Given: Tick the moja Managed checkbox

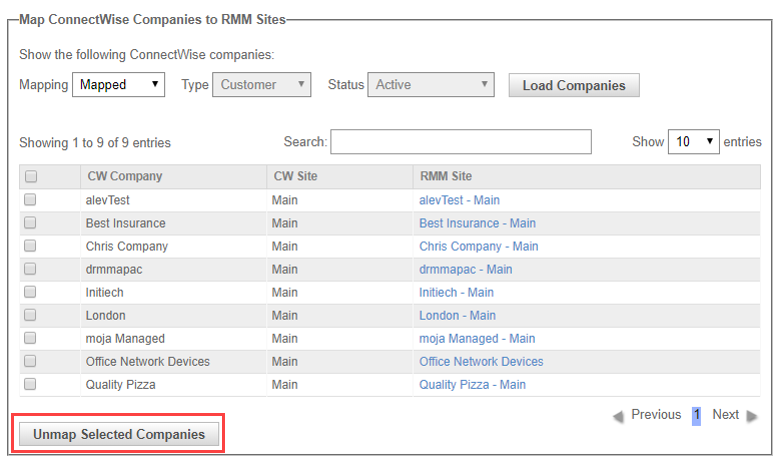Looking at the screenshot, I should click(30, 338).
